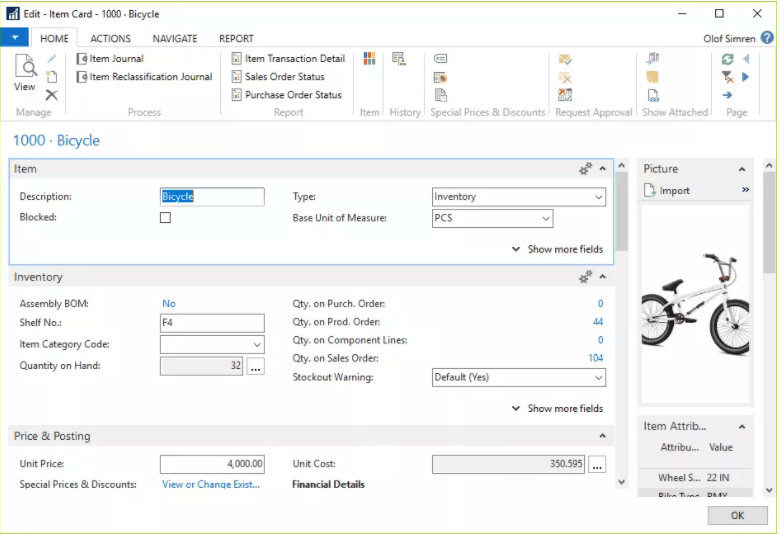Collapse the Price & Posting FastTab

coord(602,436)
